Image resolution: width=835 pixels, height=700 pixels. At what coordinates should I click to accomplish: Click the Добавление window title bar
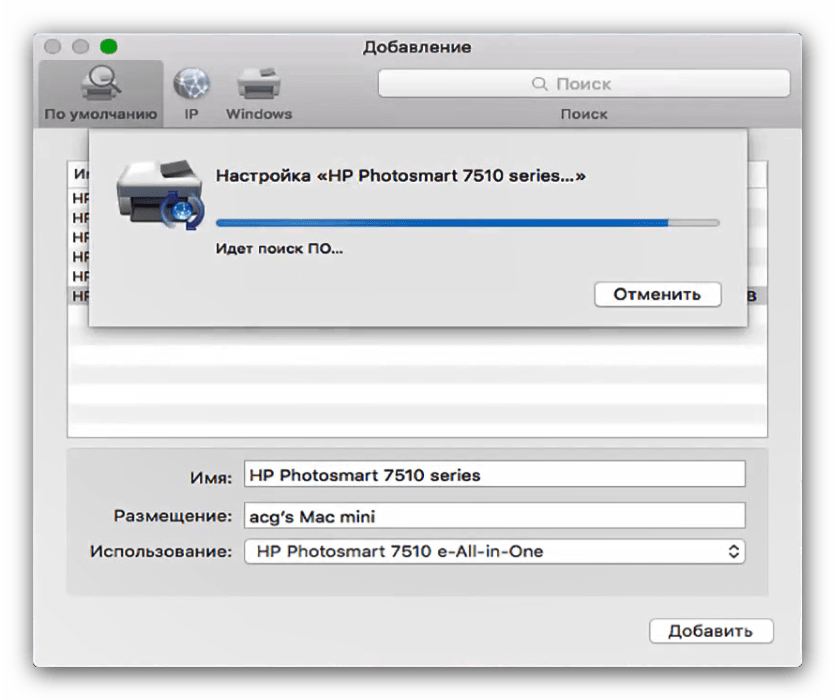click(417, 47)
